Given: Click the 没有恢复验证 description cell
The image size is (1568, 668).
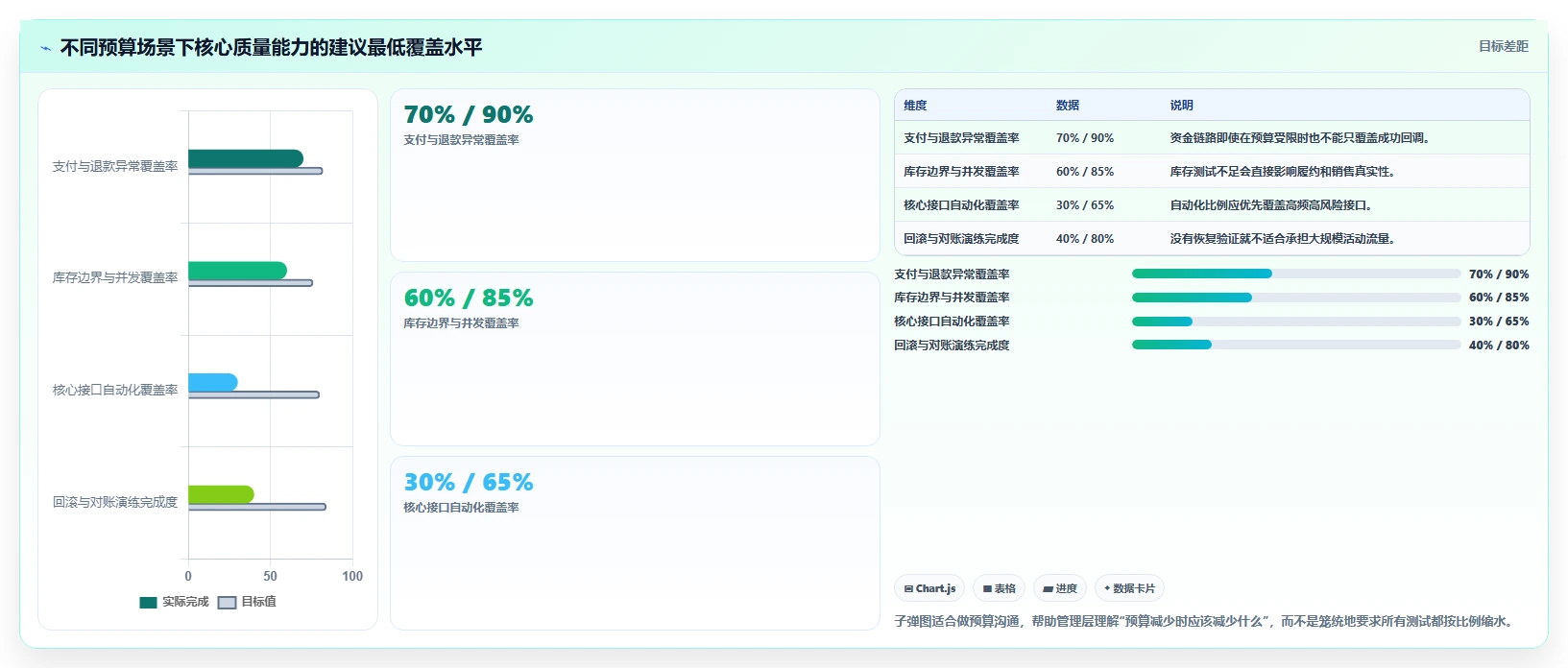Looking at the screenshot, I should tap(1283, 239).
